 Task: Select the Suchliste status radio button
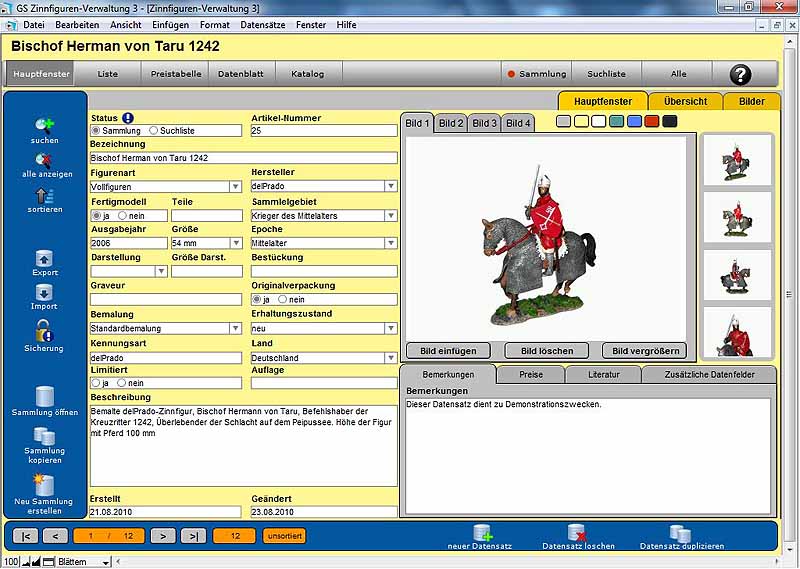coord(154,130)
